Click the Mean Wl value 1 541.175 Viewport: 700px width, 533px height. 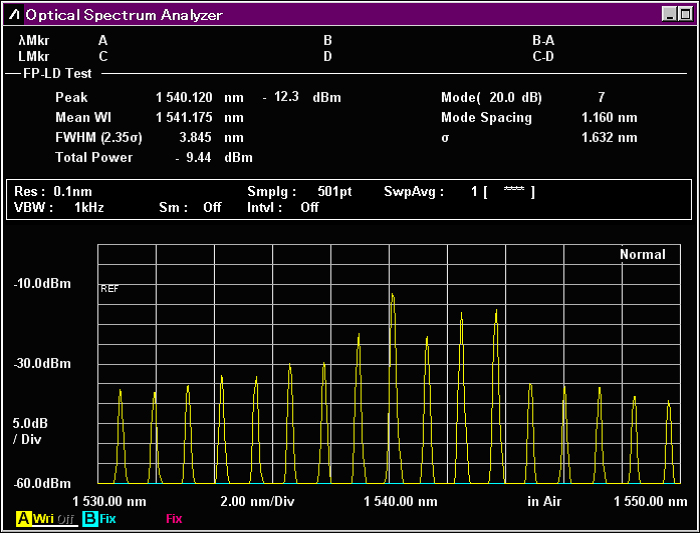click(184, 117)
